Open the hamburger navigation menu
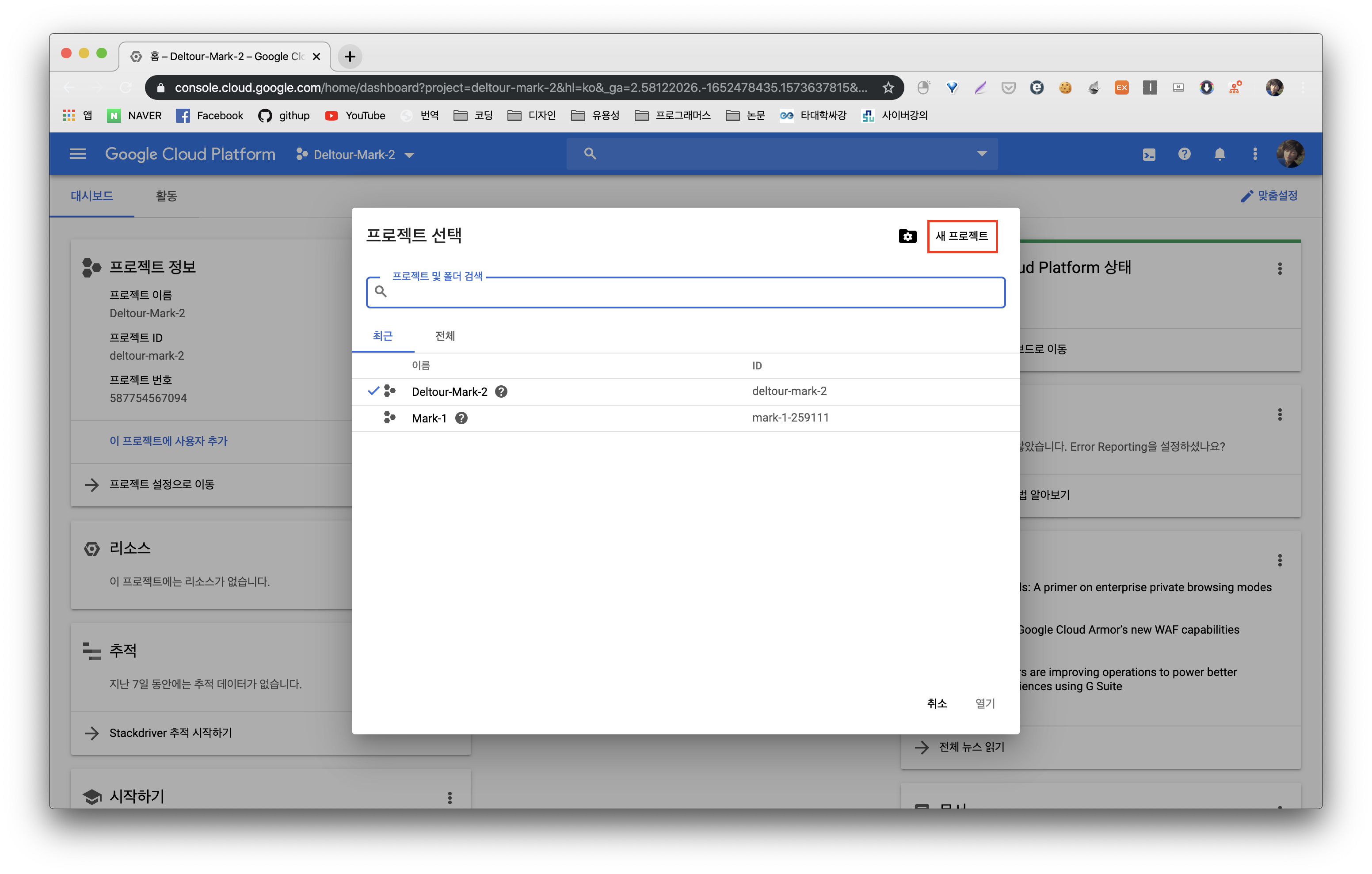The image size is (1372, 874). point(77,154)
